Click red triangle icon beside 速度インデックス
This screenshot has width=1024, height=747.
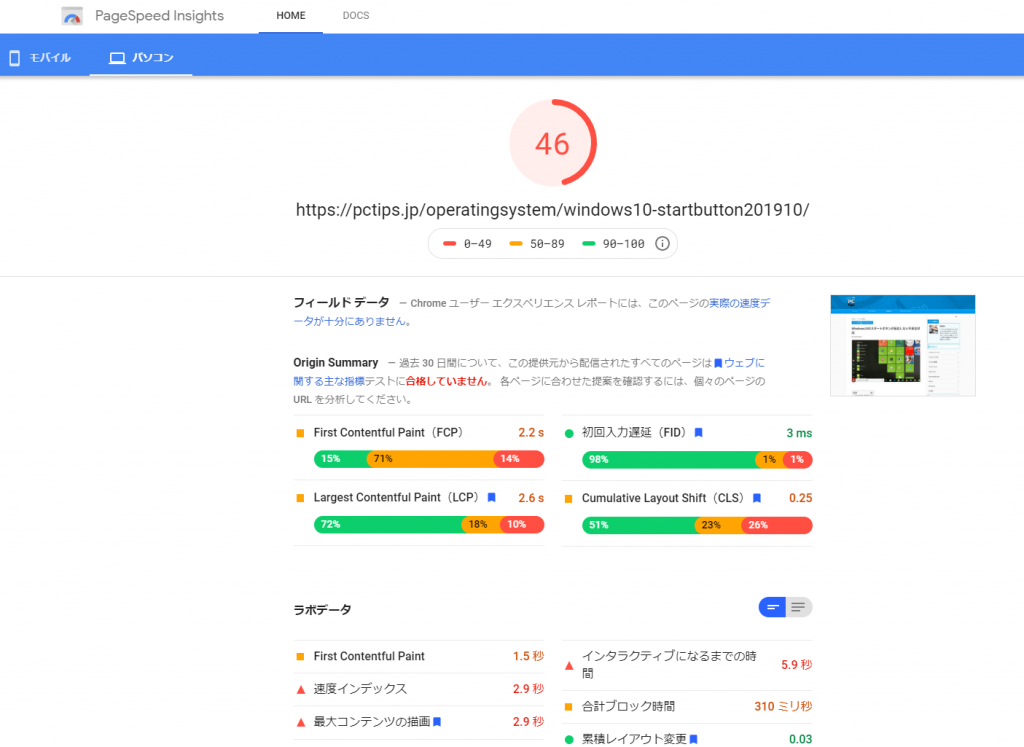pyautogui.click(x=300, y=690)
